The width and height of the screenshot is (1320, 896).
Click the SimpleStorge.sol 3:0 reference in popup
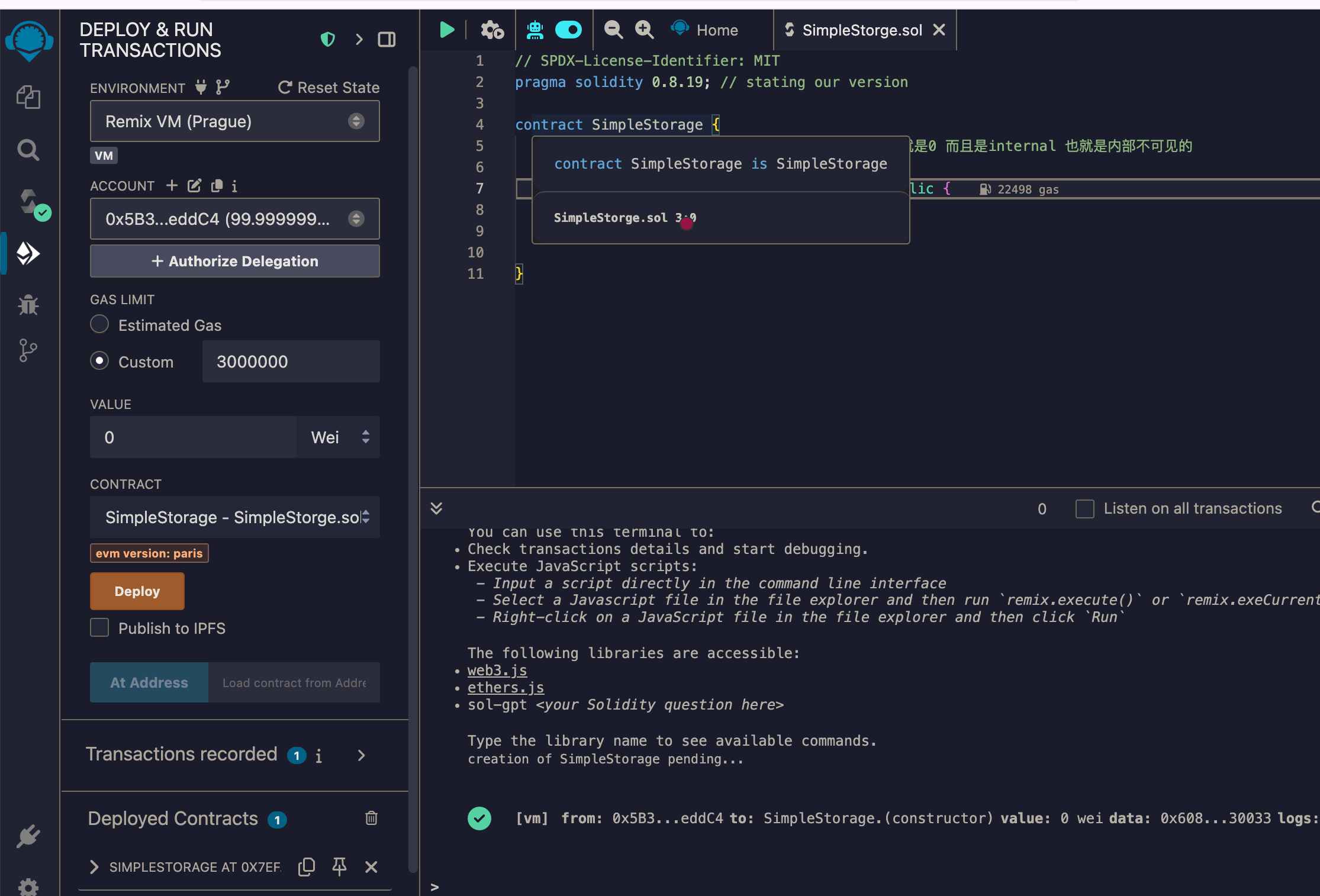point(624,218)
